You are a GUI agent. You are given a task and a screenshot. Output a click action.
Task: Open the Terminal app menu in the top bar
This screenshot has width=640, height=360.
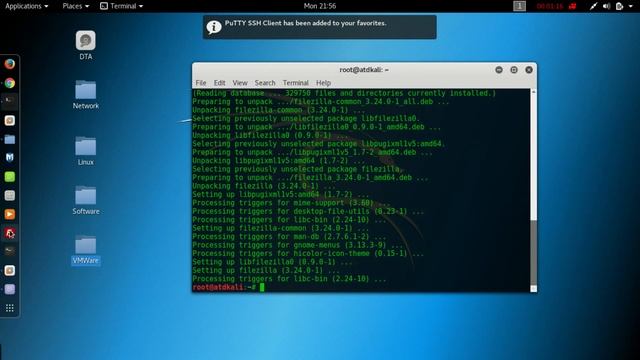[x=122, y=6]
